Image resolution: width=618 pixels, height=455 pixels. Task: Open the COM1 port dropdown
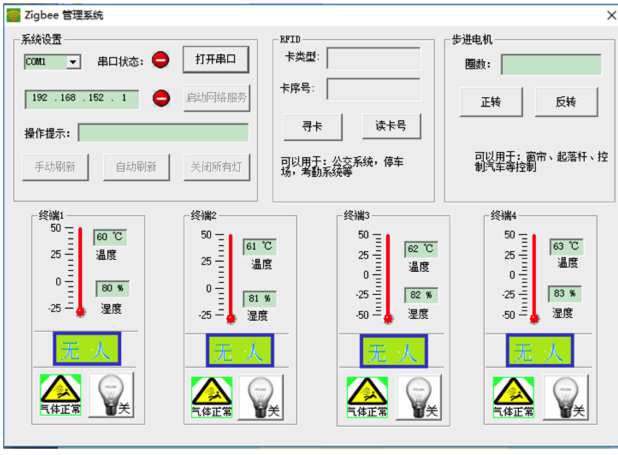point(73,62)
